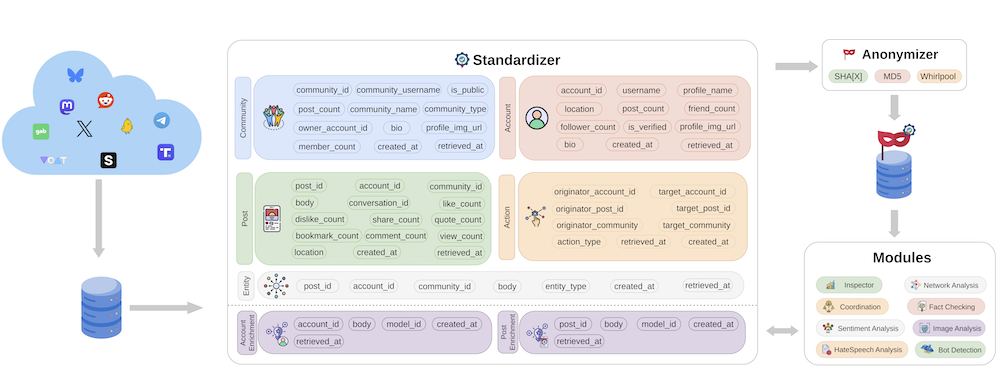1000x366 pixels.
Task: Click the community_username field
Action: [x=399, y=90]
